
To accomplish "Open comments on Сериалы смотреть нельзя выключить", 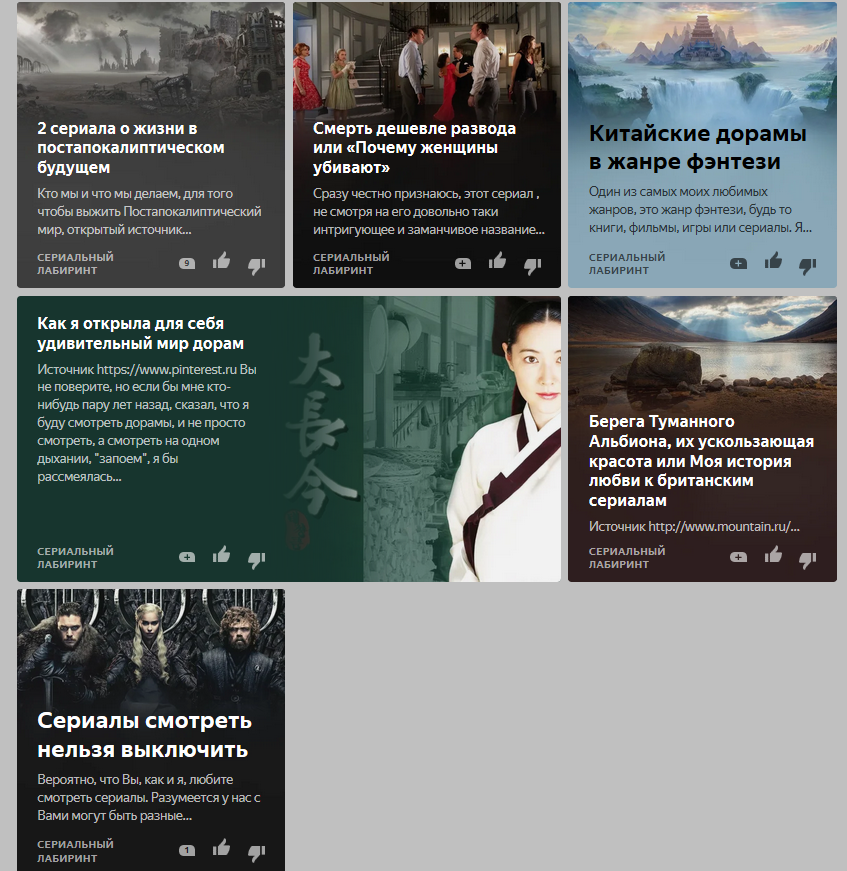I will [187, 850].
